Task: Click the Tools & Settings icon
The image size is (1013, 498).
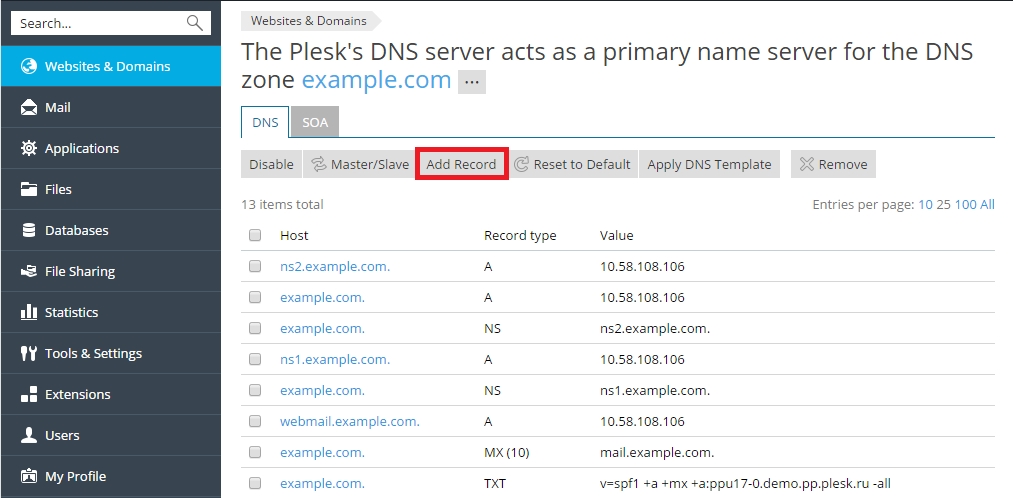Action: coord(28,354)
